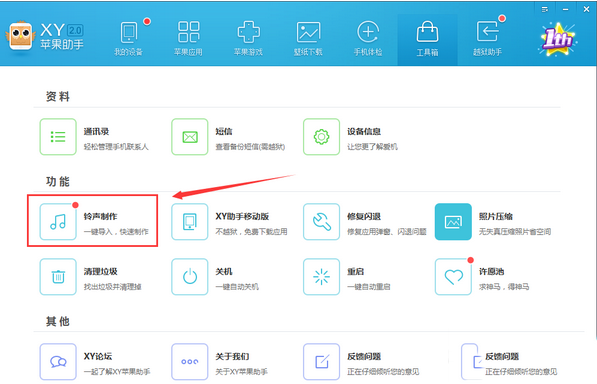The height and width of the screenshot is (384, 597).
Task: Click the 不越狱，免费下载应用 description
Action: point(251,232)
